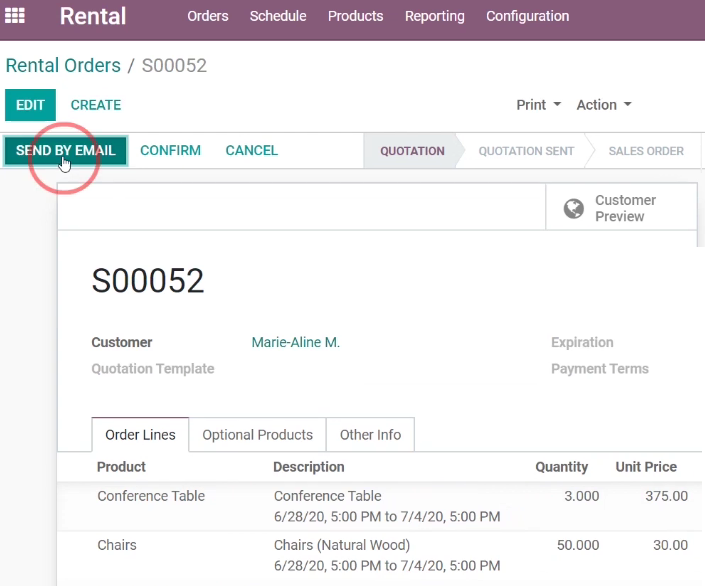The width and height of the screenshot is (705, 586).
Task: Open the Reporting menu
Action: pyautogui.click(x=434, y=16)
